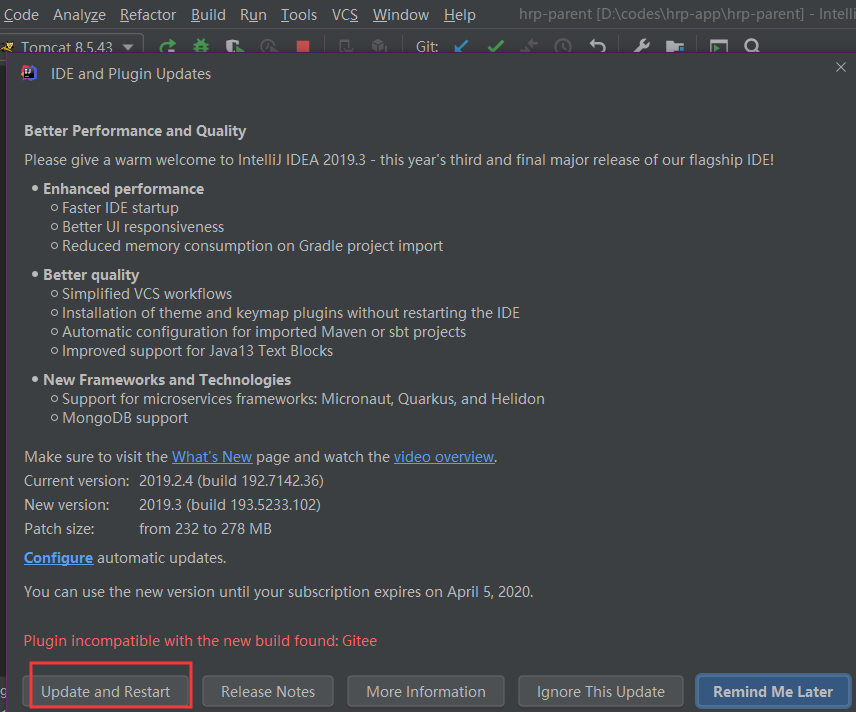Click patch size 'from 232 to 278 MB'

click(x=205, y=529)
